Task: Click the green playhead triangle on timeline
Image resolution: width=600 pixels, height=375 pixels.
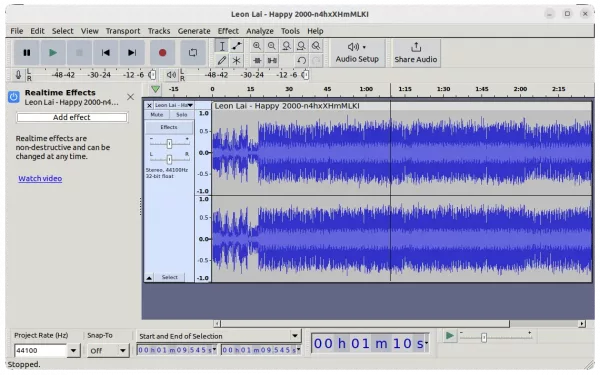Action: click(155, 89)
